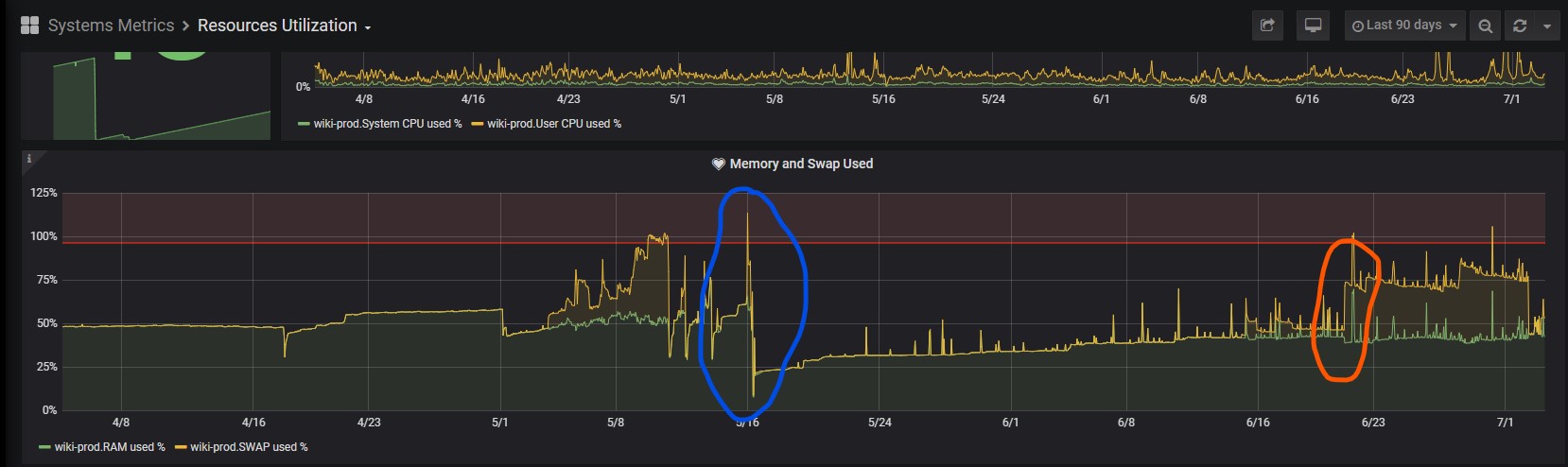Open the Resources Utilization dashboard dropdown
1568x467 pixels.
(284, 26)
